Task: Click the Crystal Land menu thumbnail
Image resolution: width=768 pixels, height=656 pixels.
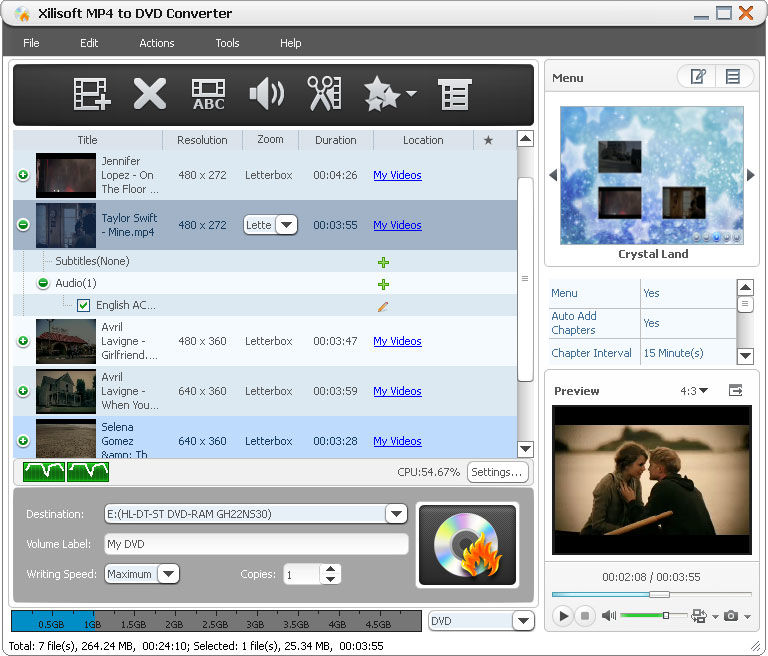Action: click(651, 175)
